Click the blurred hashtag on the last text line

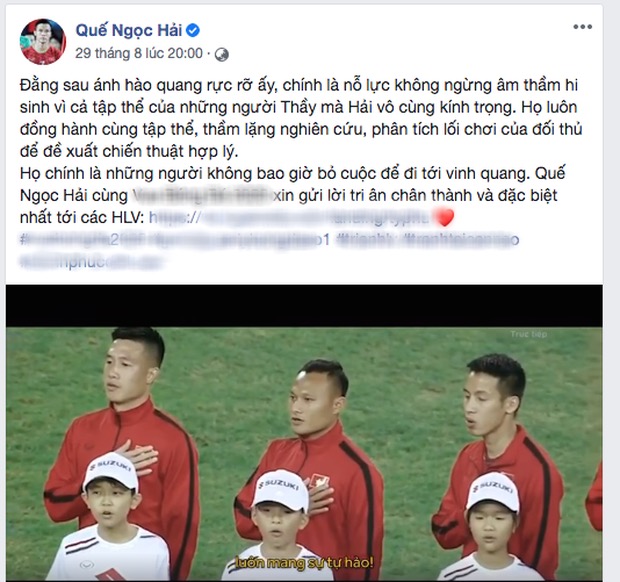pyautogui.click(x=91, y=262)
